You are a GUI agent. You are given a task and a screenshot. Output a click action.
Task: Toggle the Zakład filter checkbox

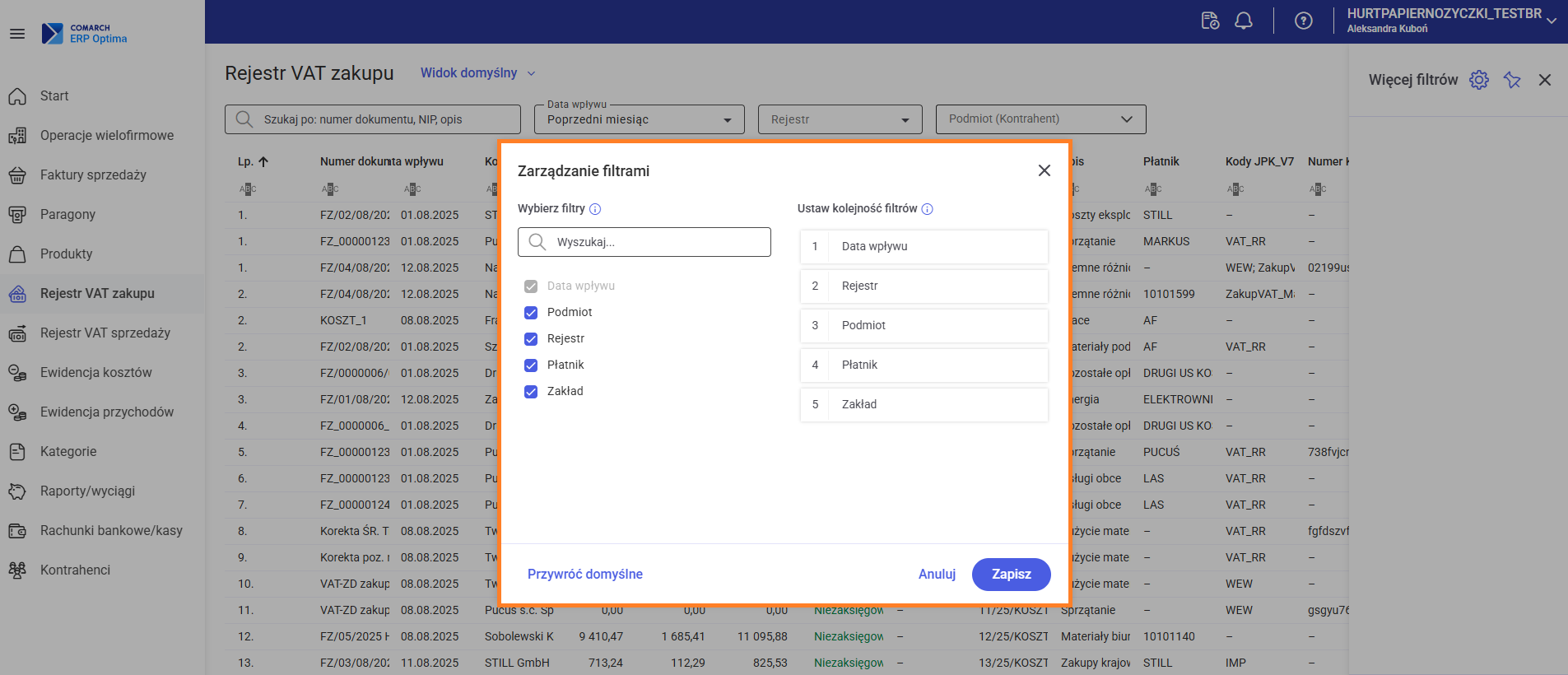pos(531,392)
